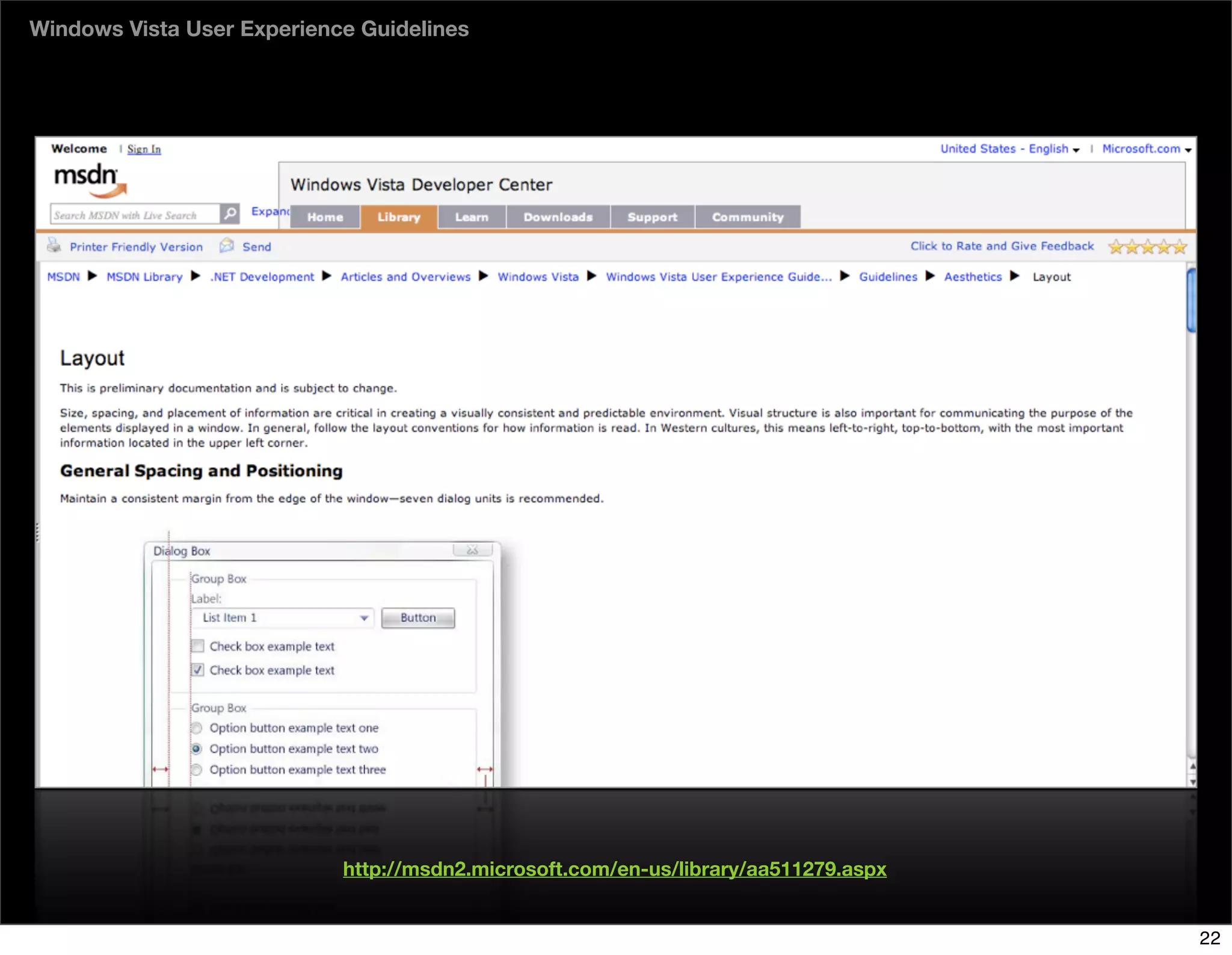
Task: Rate the page with the fifth star
Action: [1180, 247]
